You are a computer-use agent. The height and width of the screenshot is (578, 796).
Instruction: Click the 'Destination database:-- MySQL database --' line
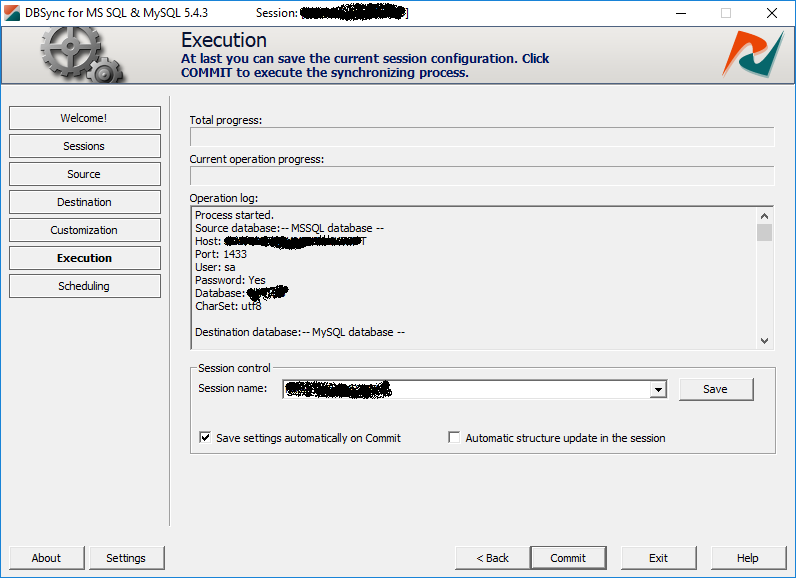(x=300, y=332)
